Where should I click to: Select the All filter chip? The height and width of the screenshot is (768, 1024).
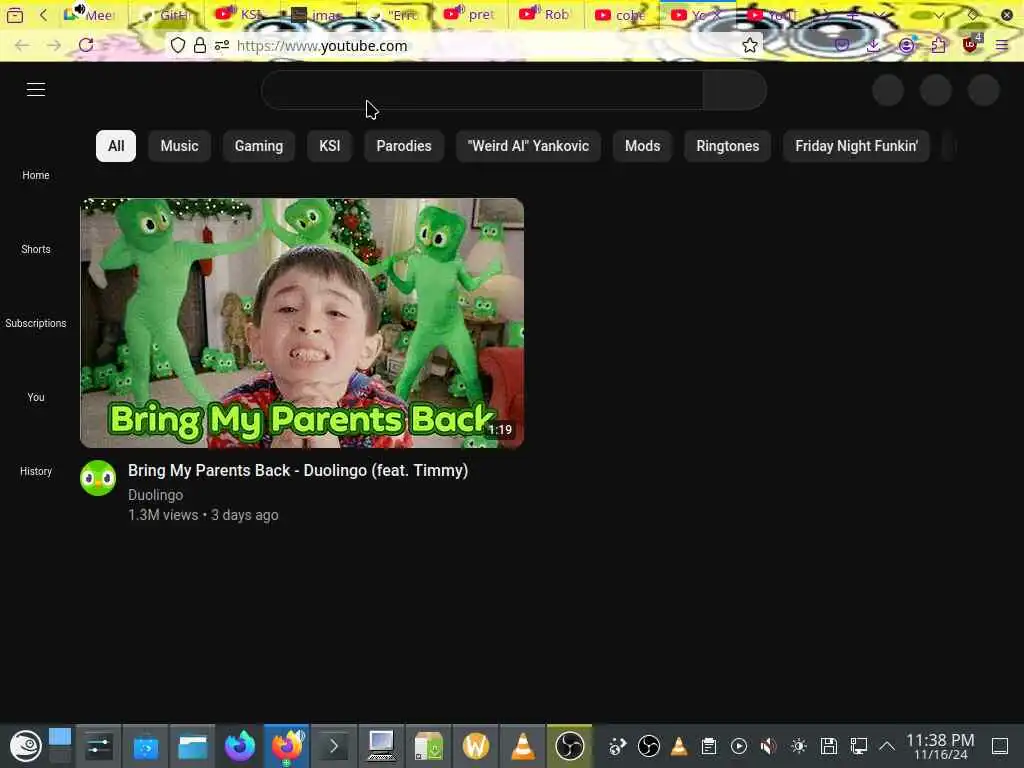[x=116, y=146]
